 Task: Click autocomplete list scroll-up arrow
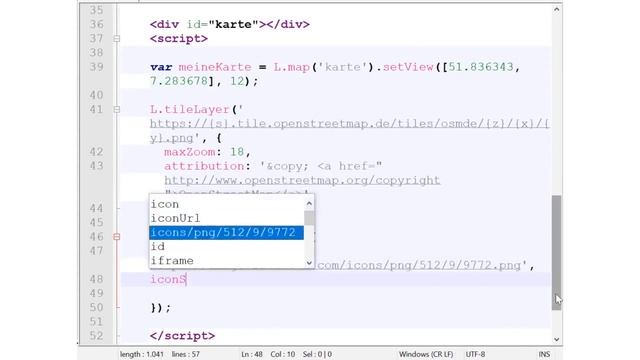coord(309,203)
